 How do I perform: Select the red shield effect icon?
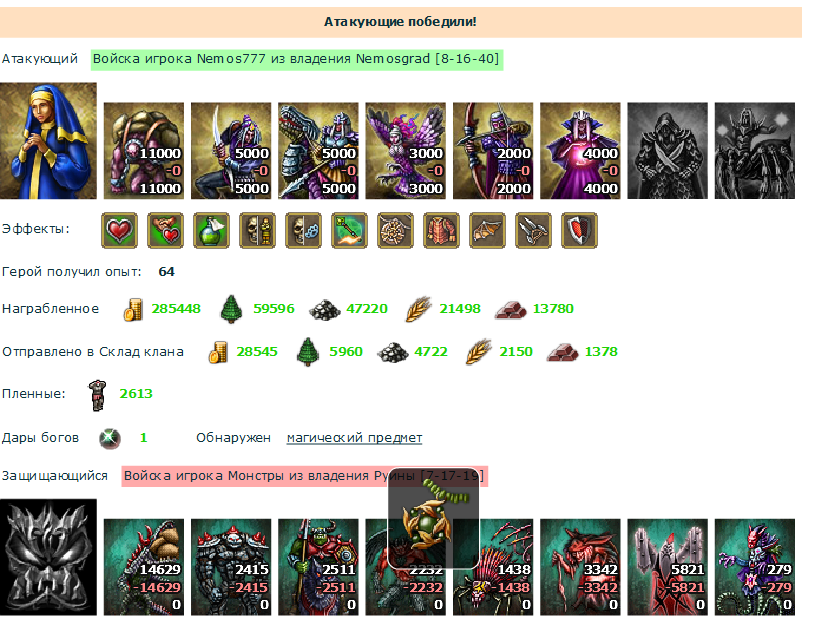pos(579,230)
